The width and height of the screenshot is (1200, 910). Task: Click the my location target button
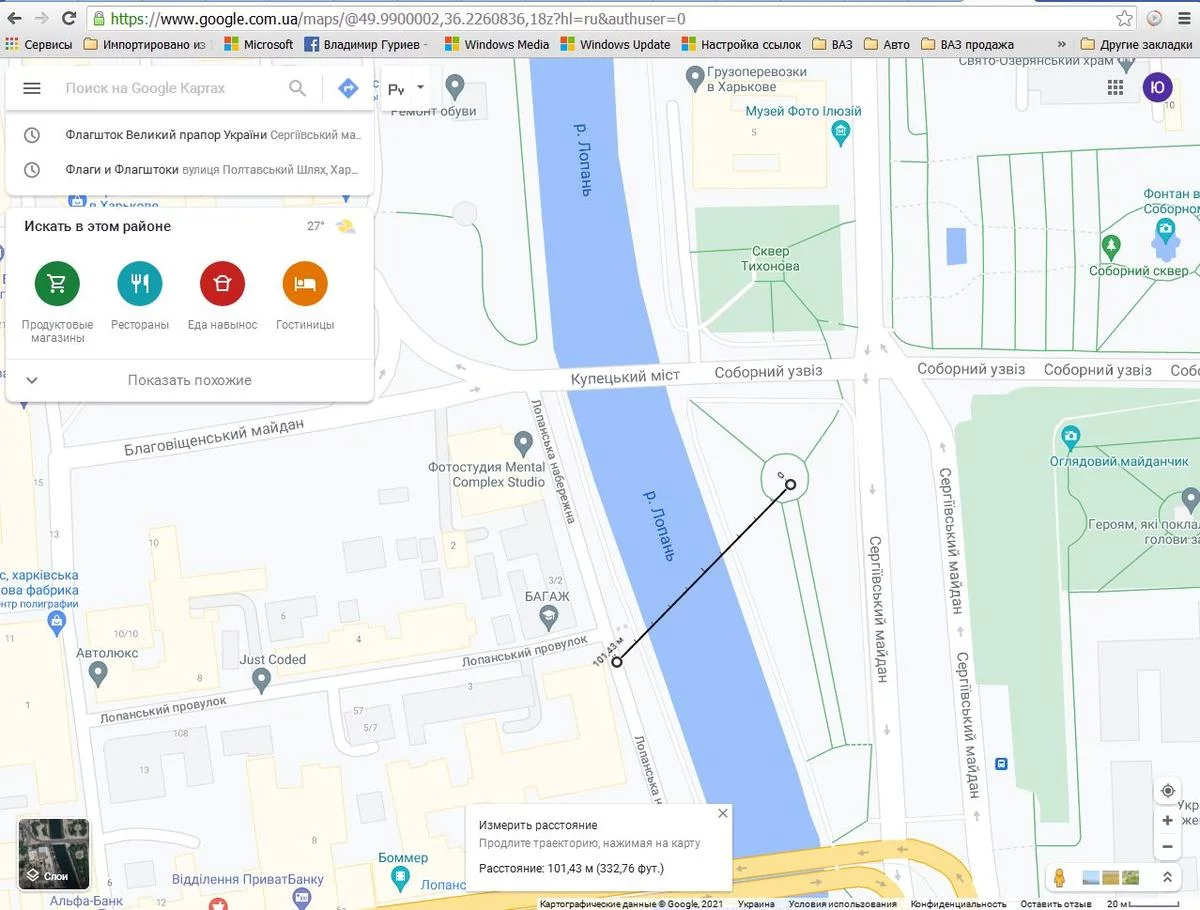point(1167,790)
